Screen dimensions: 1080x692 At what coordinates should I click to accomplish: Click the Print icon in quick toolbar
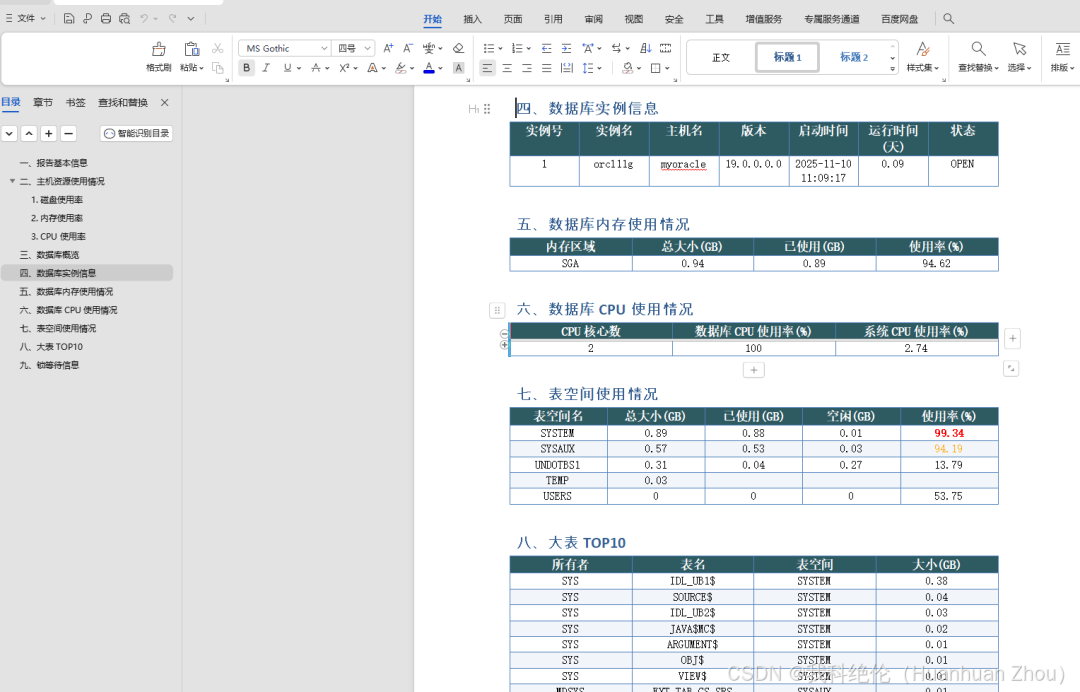click(105, 19)
